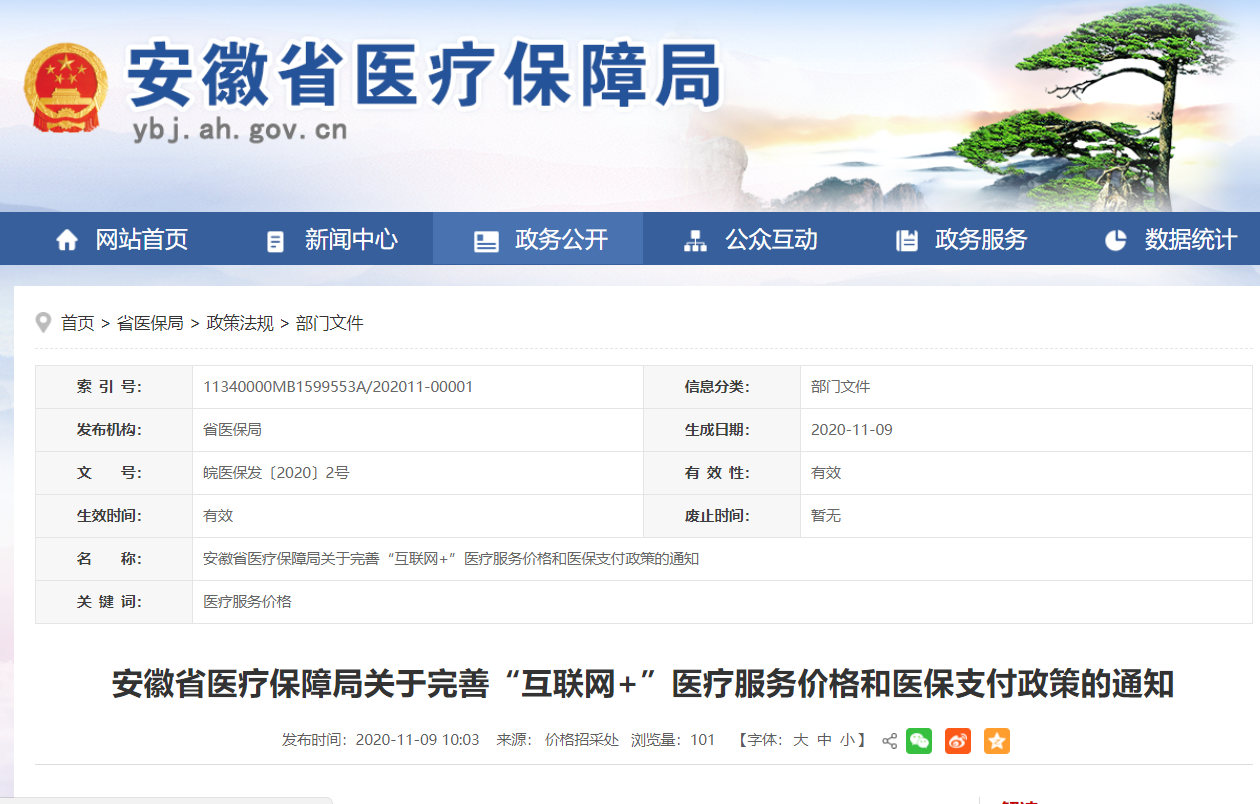Image resolution: width=1260 pixels, height=804 pixels.
Task: Click the site URL ybj.ah.gov.cn
Action: click(x=240, y=130)
